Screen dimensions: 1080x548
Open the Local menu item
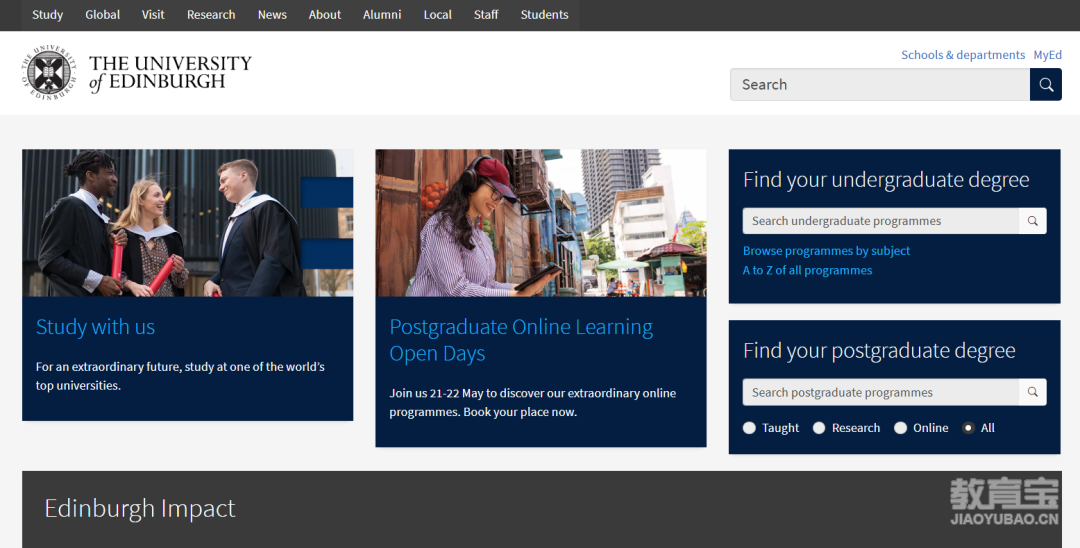coord(437,14)
